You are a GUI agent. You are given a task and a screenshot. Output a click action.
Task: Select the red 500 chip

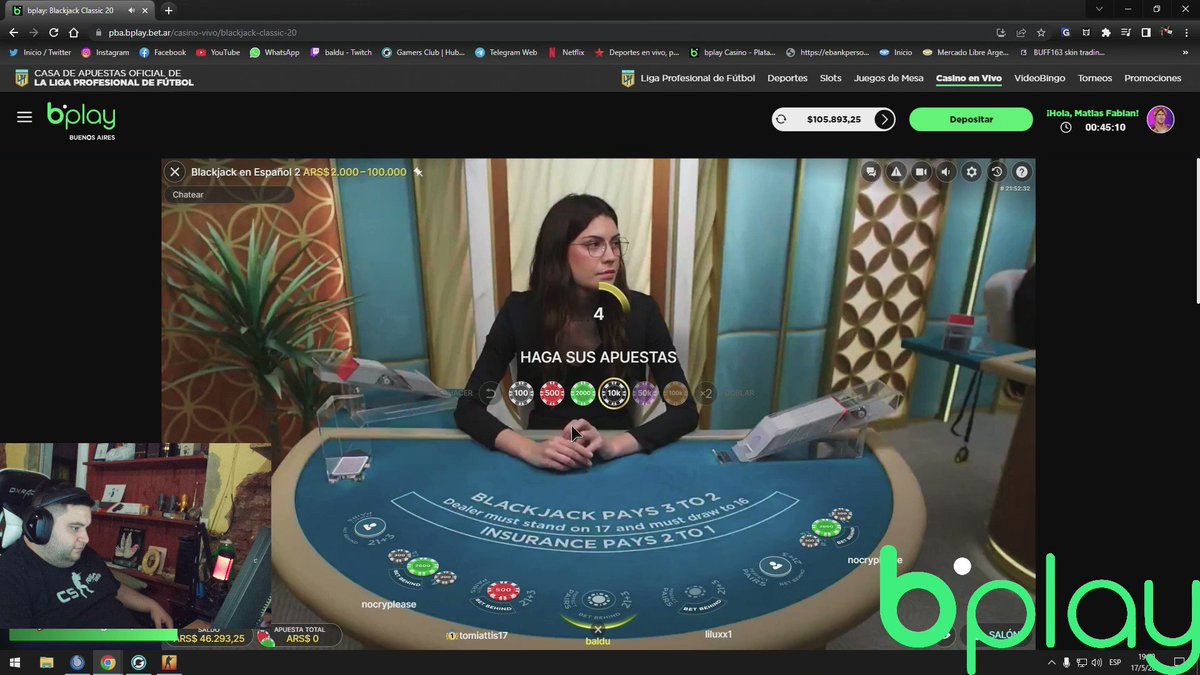click(552, 394)
